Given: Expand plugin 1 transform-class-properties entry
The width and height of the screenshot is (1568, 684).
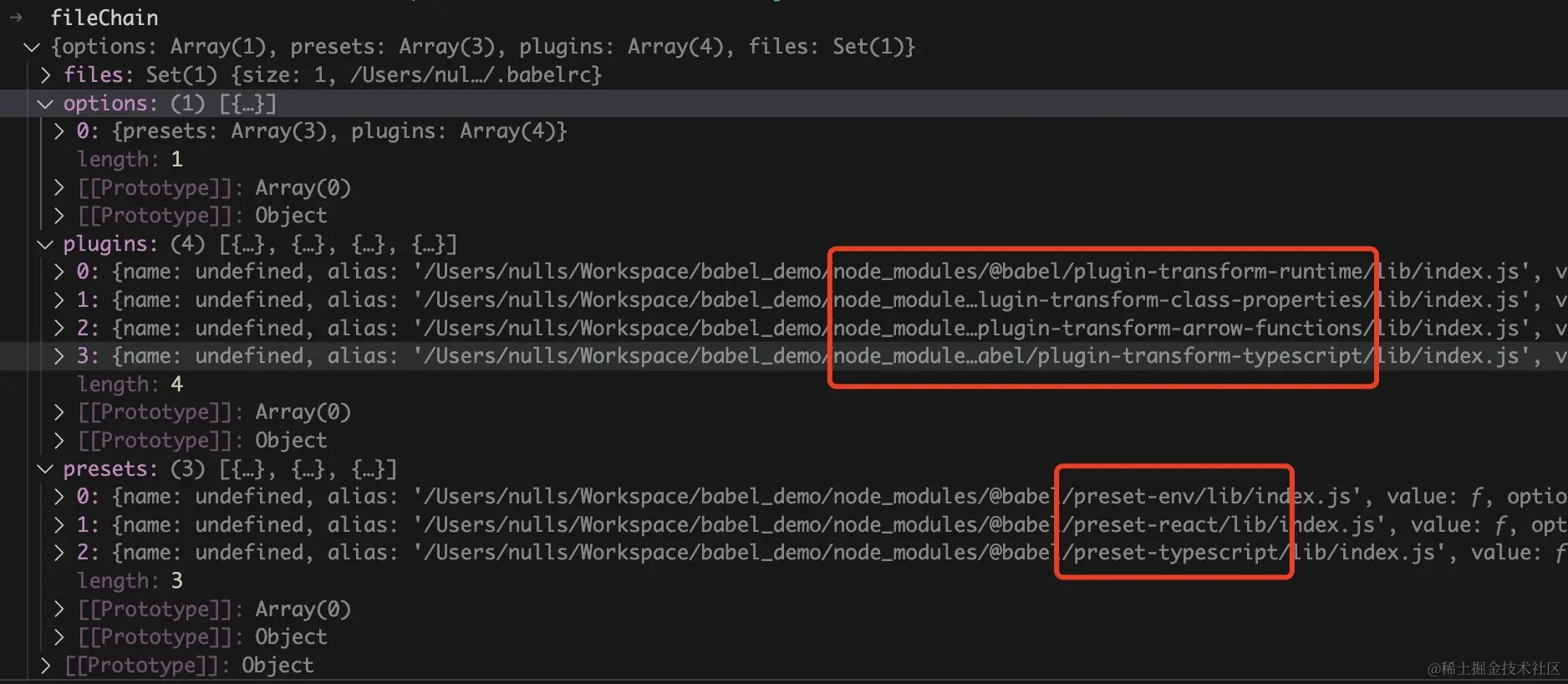Looking at the screenshot, I should (x=59, y=300).
